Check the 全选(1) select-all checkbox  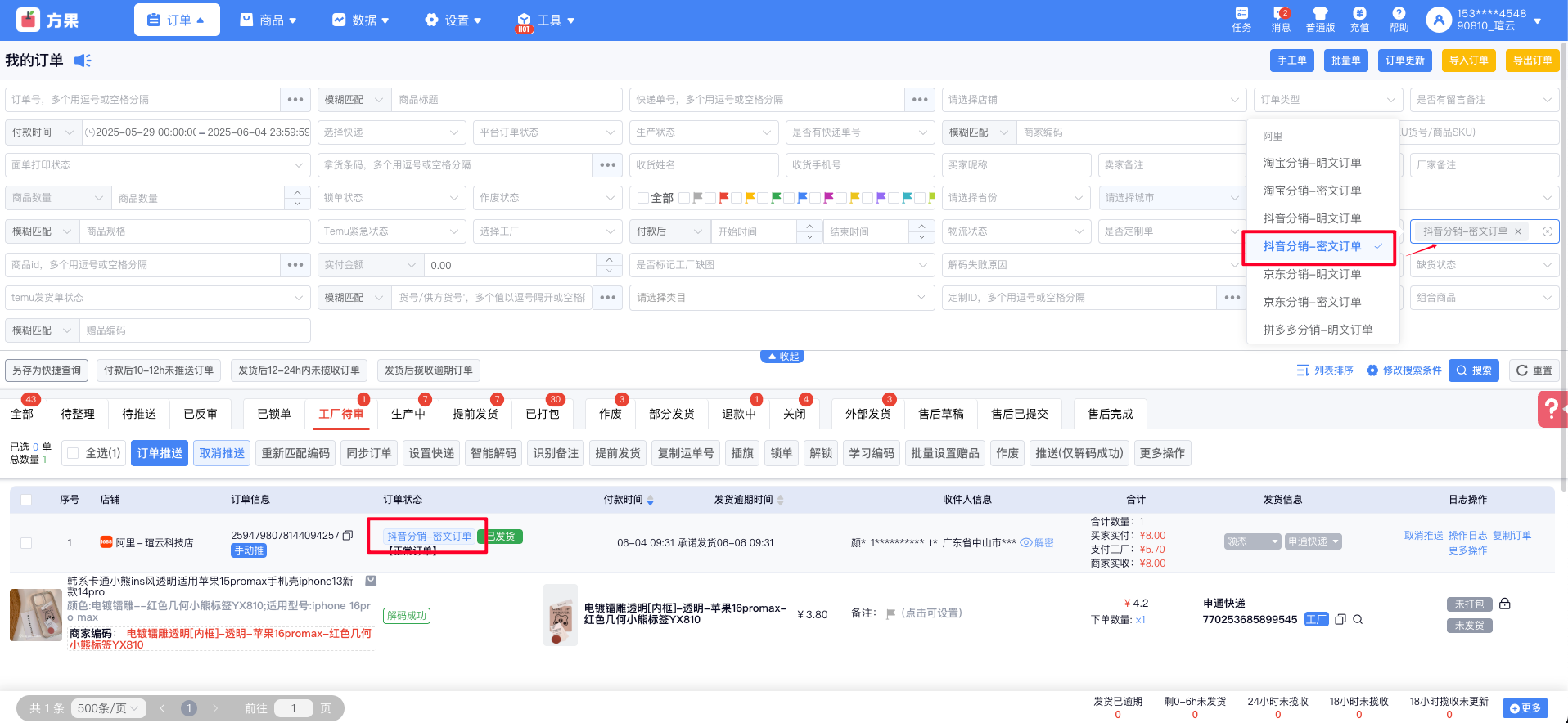point(74,453)
